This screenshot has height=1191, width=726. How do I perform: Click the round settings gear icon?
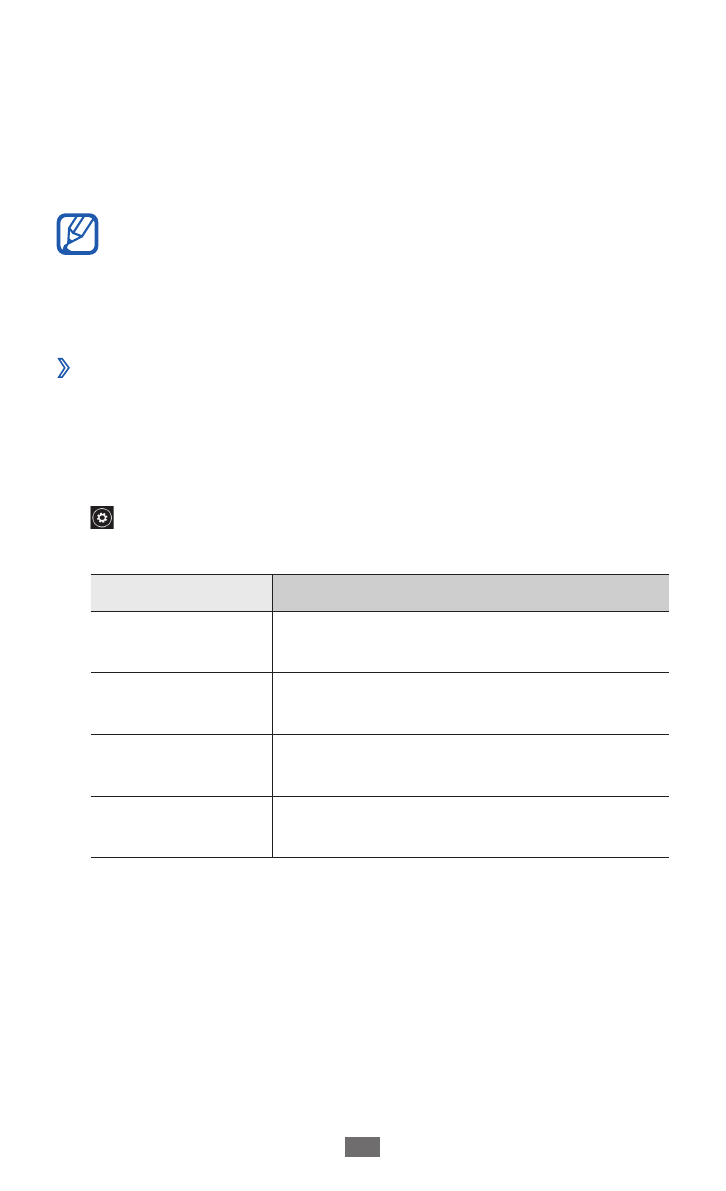tap(103, 517)
